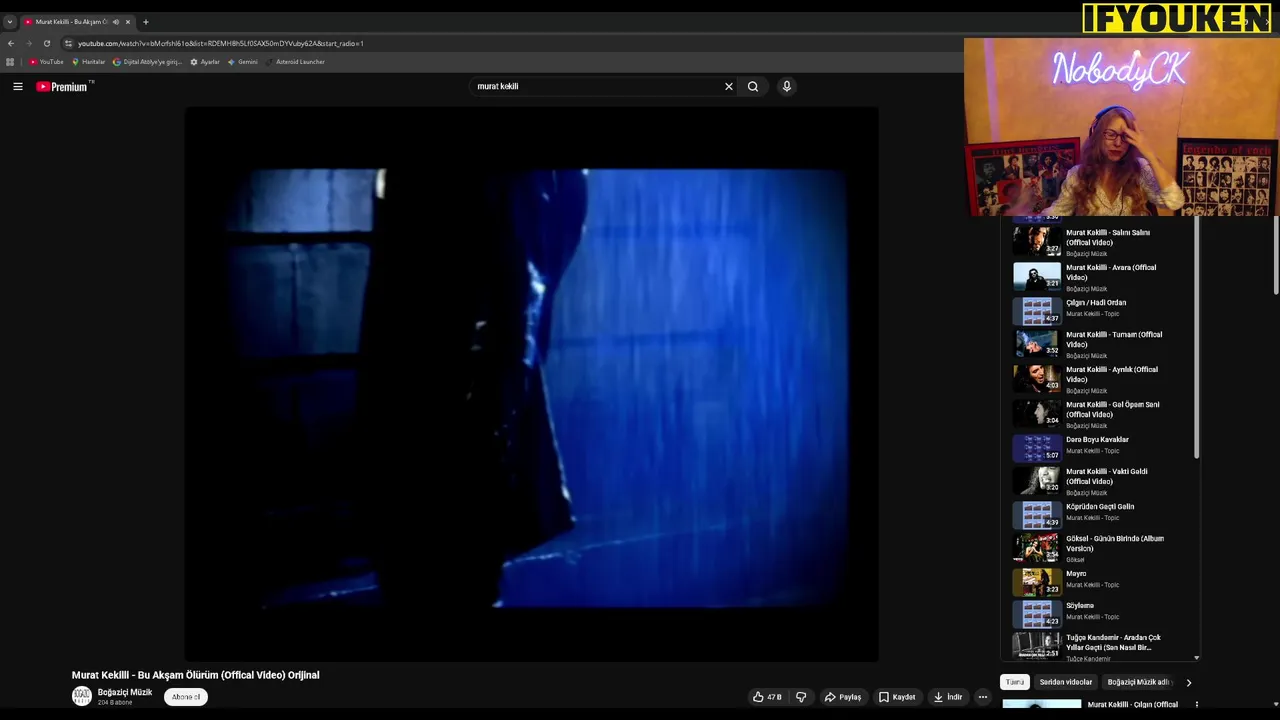The height and width of the screenshot is (720, 1280).
Task: Open the Asteroid Launcher bookmark
Action: [x=295, y=62]
